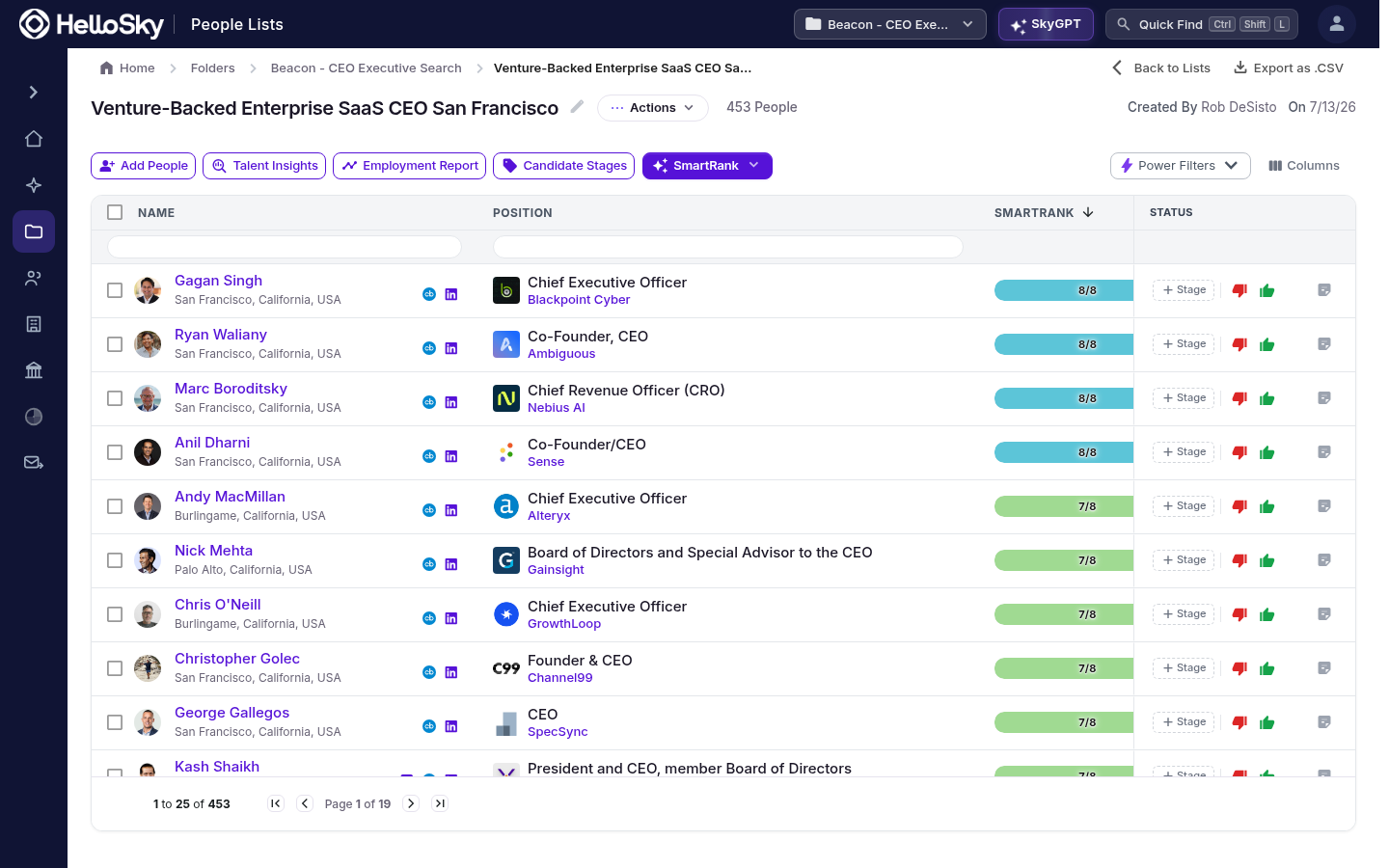The height and width of the screenshot is (868, 1389).
Task: Open the Alteryx company link
Action: 549,516
